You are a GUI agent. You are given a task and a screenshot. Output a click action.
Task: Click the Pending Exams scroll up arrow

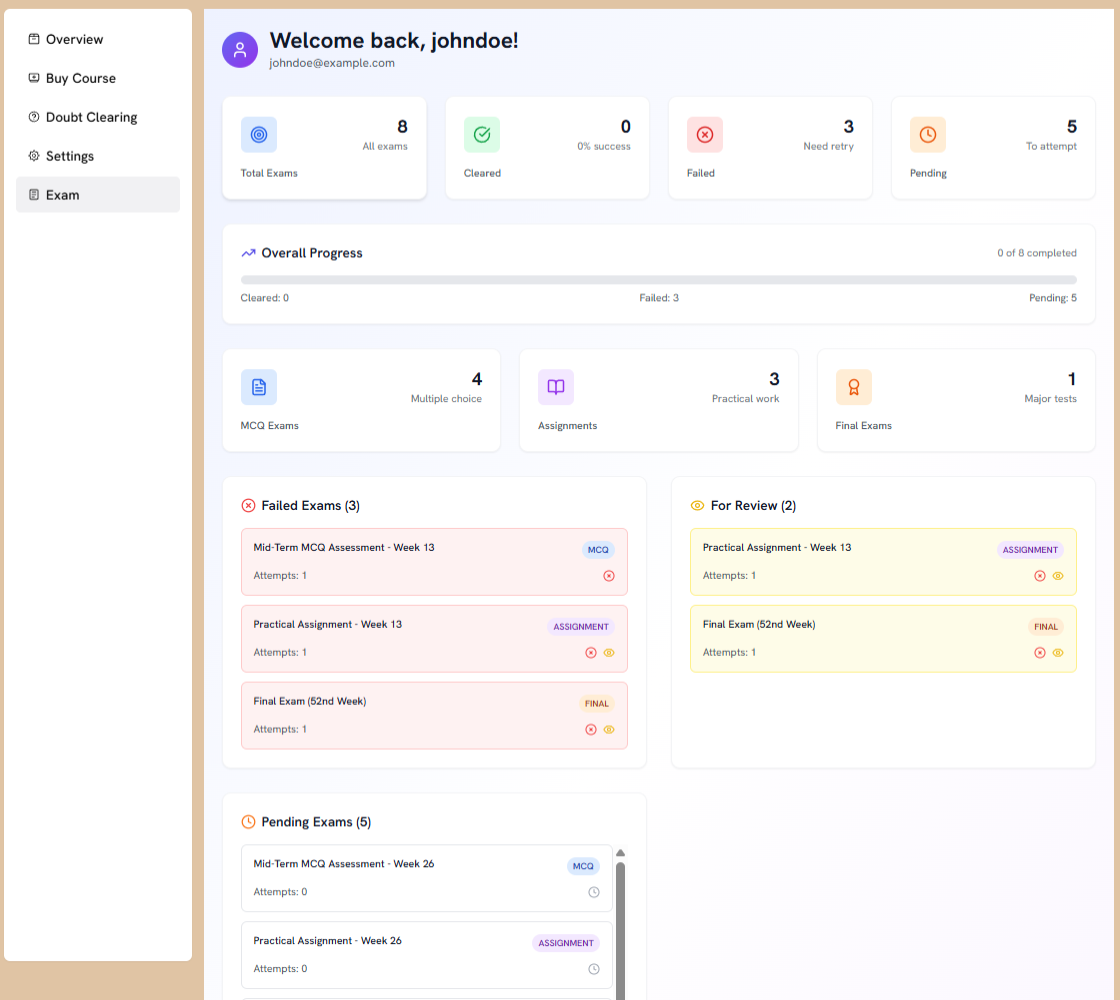(620, 853)
